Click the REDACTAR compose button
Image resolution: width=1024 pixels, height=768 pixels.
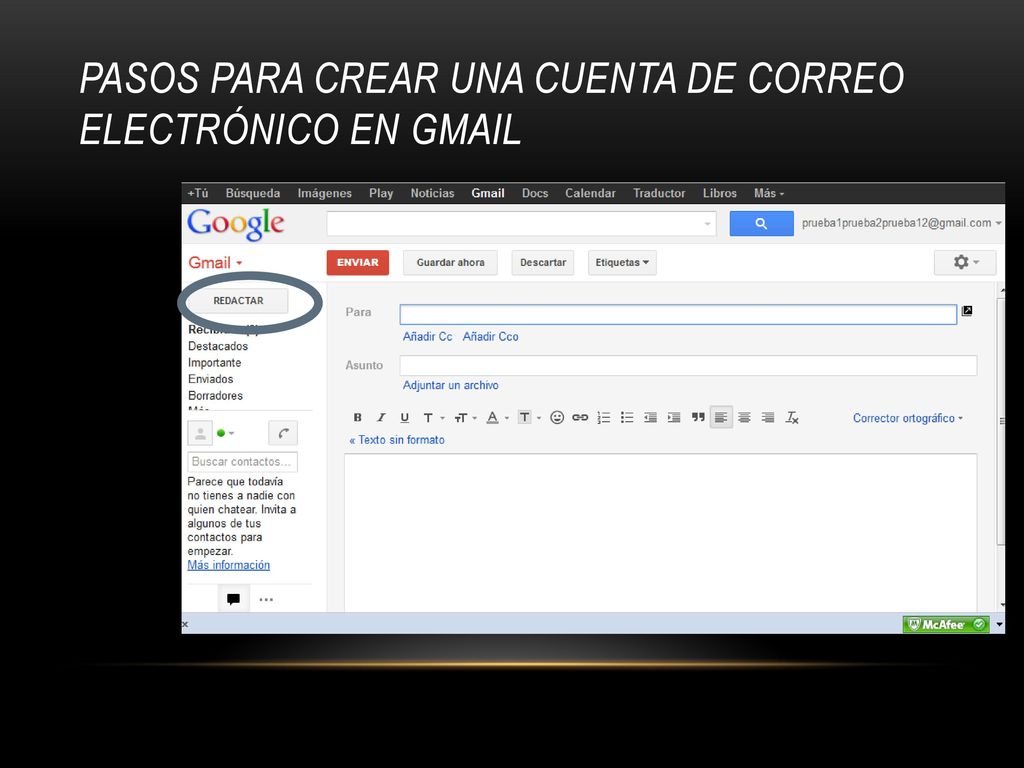tap(238, 301)
